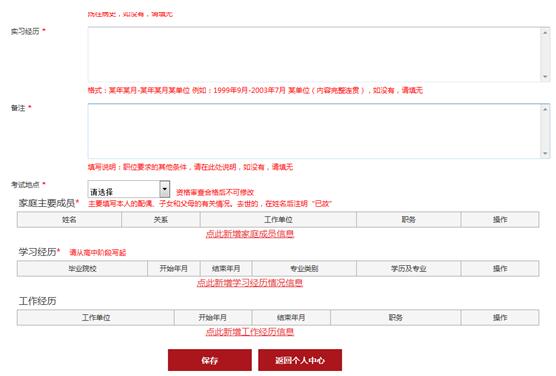The image size is (556, 376).
Task: Click the 姓名 column header in family table
Action: click(x=69, y=220)
